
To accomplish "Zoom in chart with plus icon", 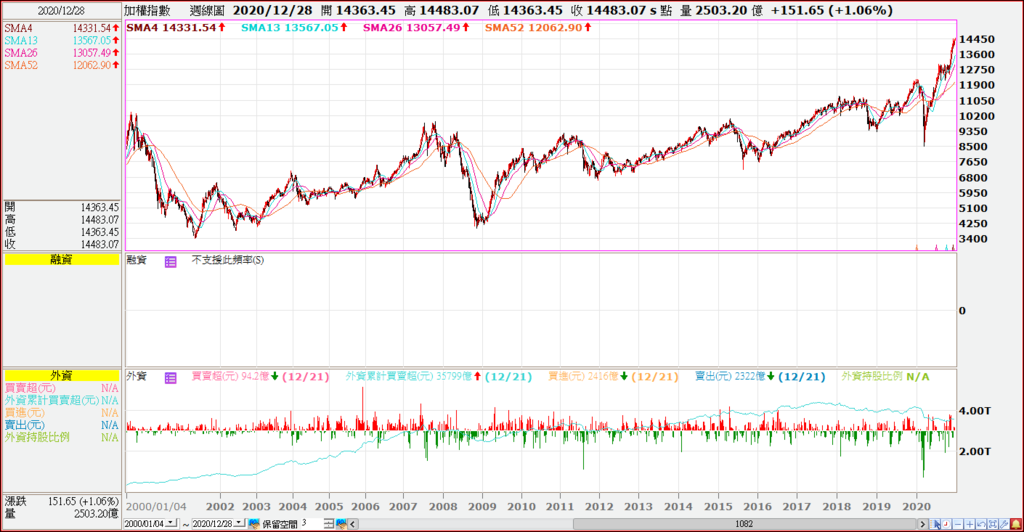I will click(x=970, y=524).
